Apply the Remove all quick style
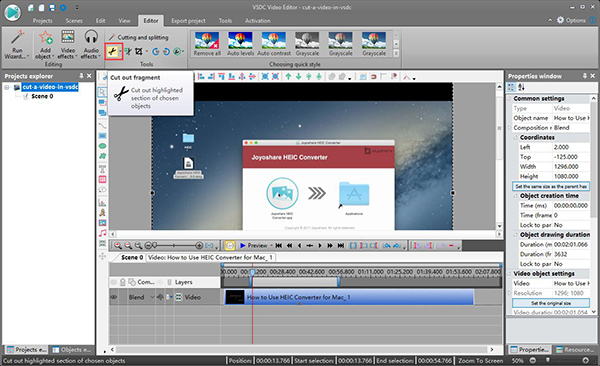600x366 pixels. click(207, 44)
